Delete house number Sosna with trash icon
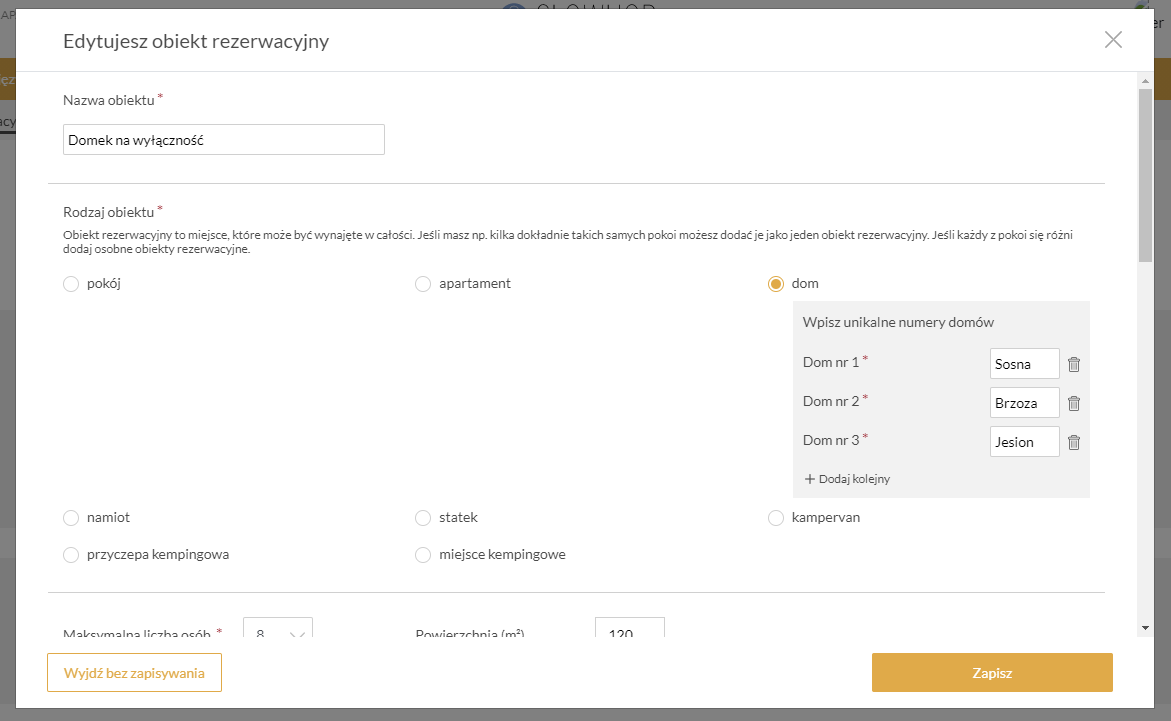 [1074, 365]
